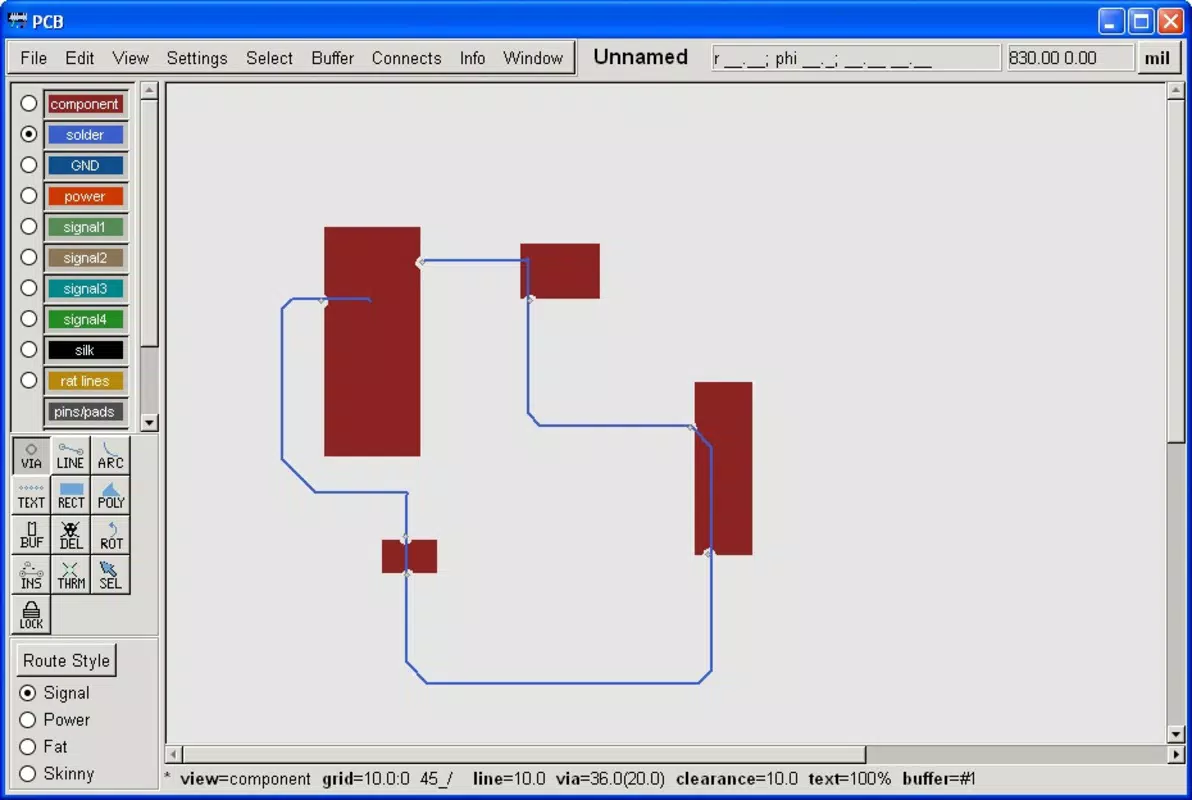Click layer list scroll up arrow
Screen dimensions: 1192x800
pyautogui.click(x=150, y=90)
